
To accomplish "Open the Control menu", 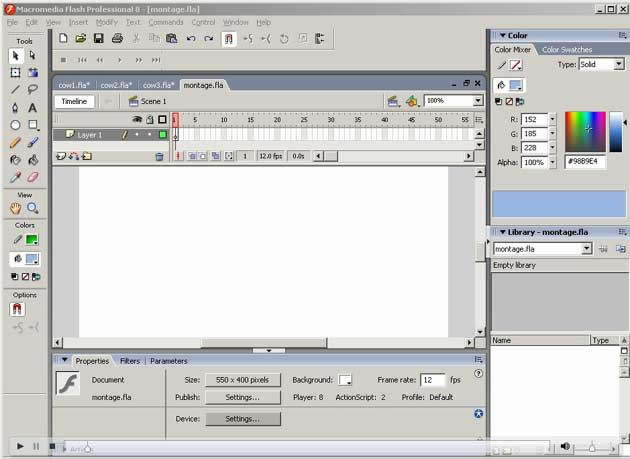I will [x=203, y=22].
